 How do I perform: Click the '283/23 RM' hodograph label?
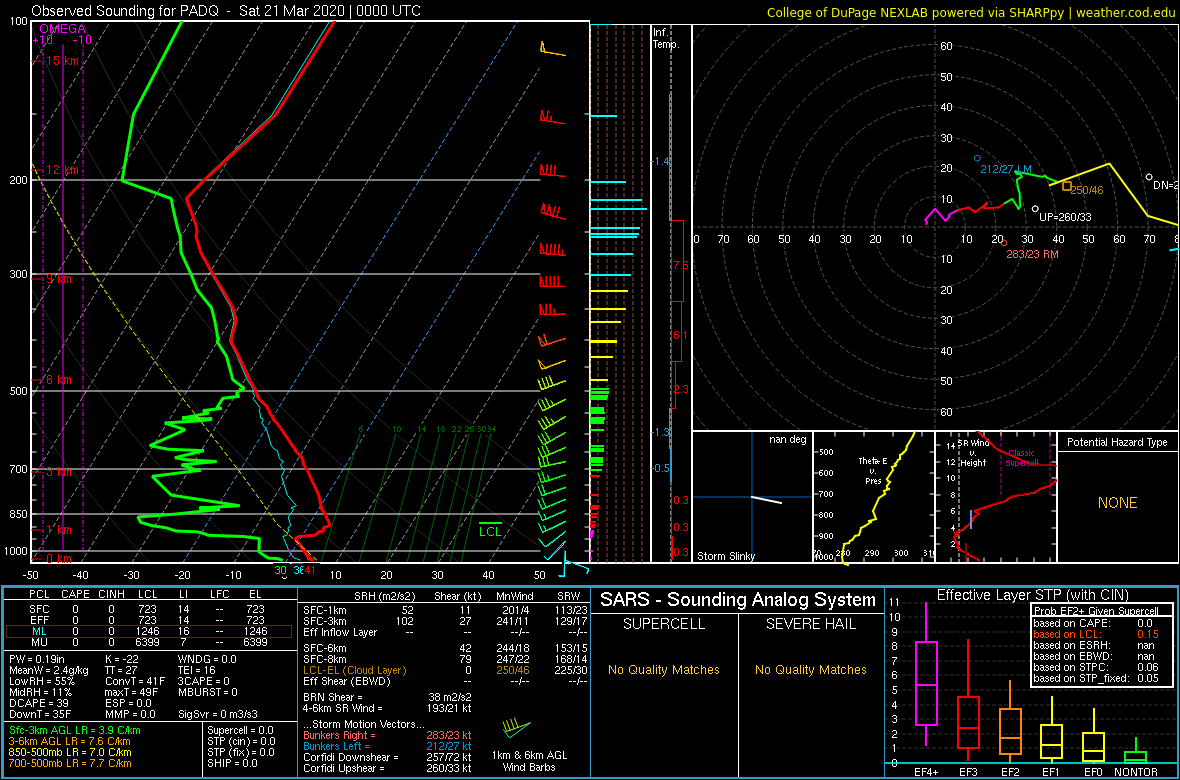(1032, 254)
